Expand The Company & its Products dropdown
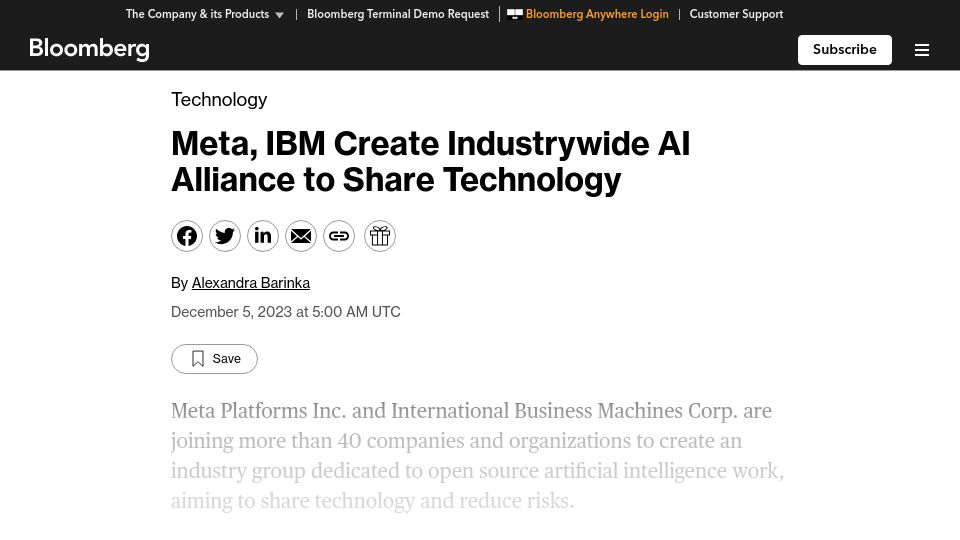 (x=204, y=14)
